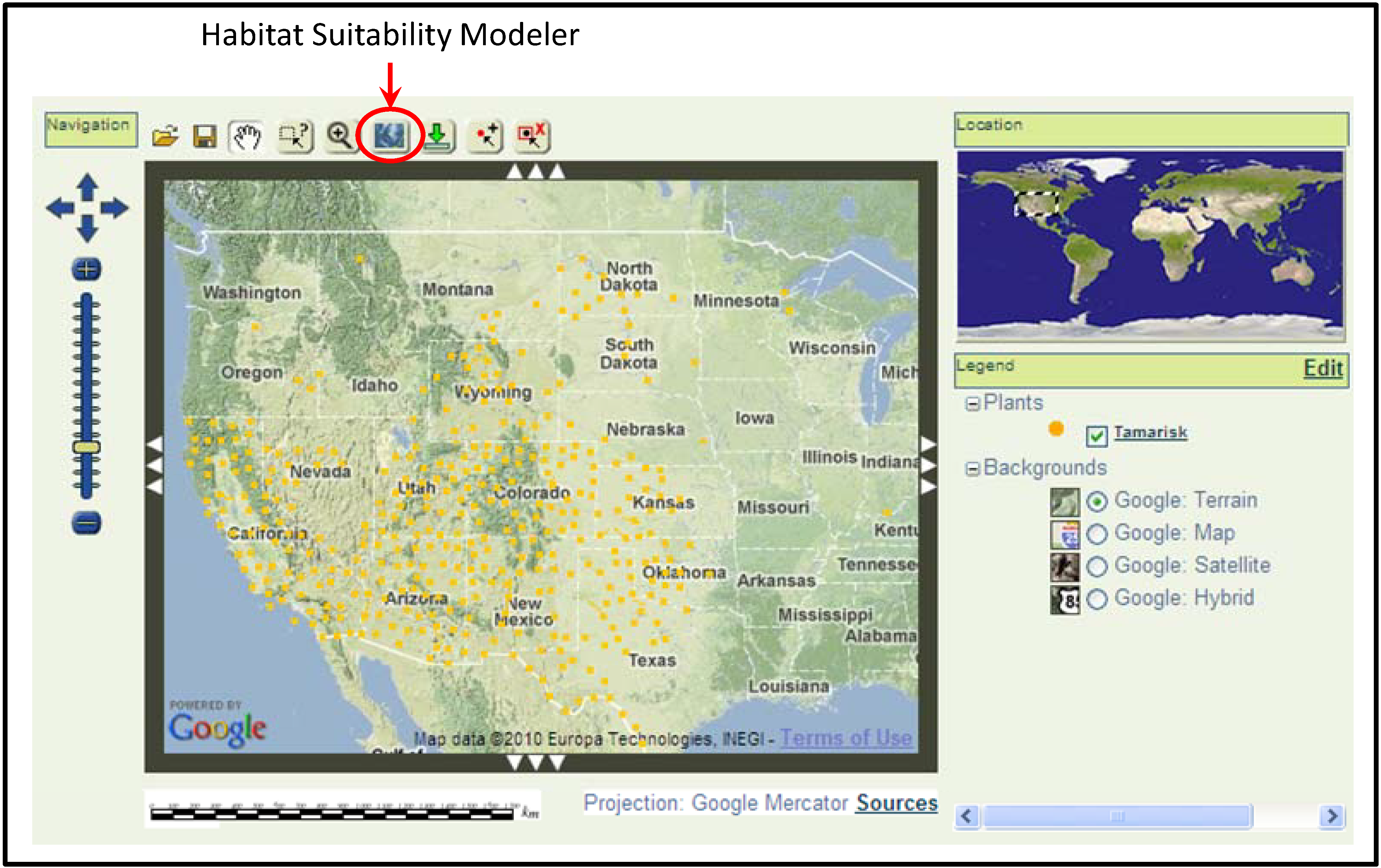The image size is (1381, 868).
Task: Click the Terms of Use link
Action: (846, 739)
